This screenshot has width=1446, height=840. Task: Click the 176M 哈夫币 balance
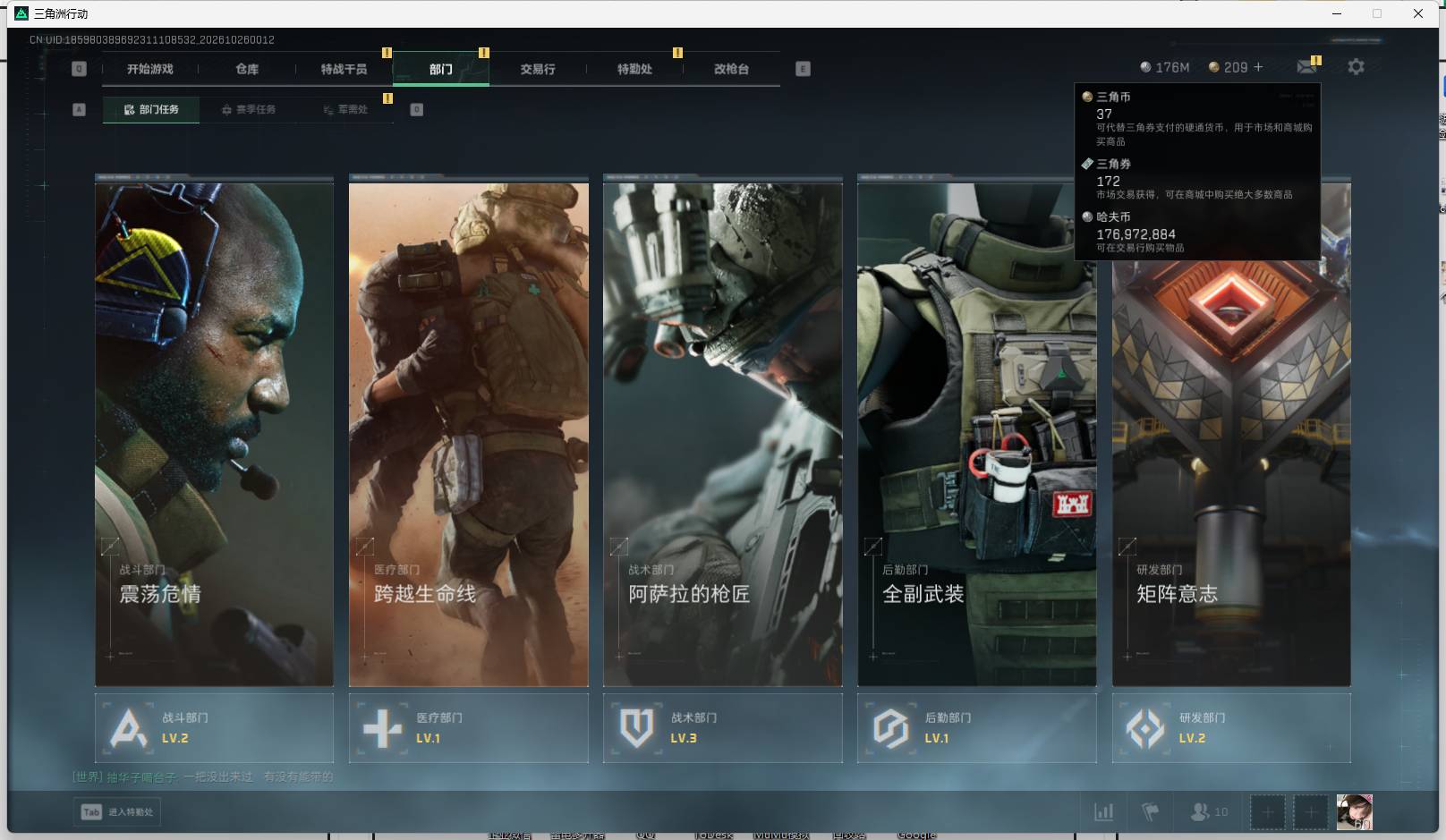[x=1164, y=67]
